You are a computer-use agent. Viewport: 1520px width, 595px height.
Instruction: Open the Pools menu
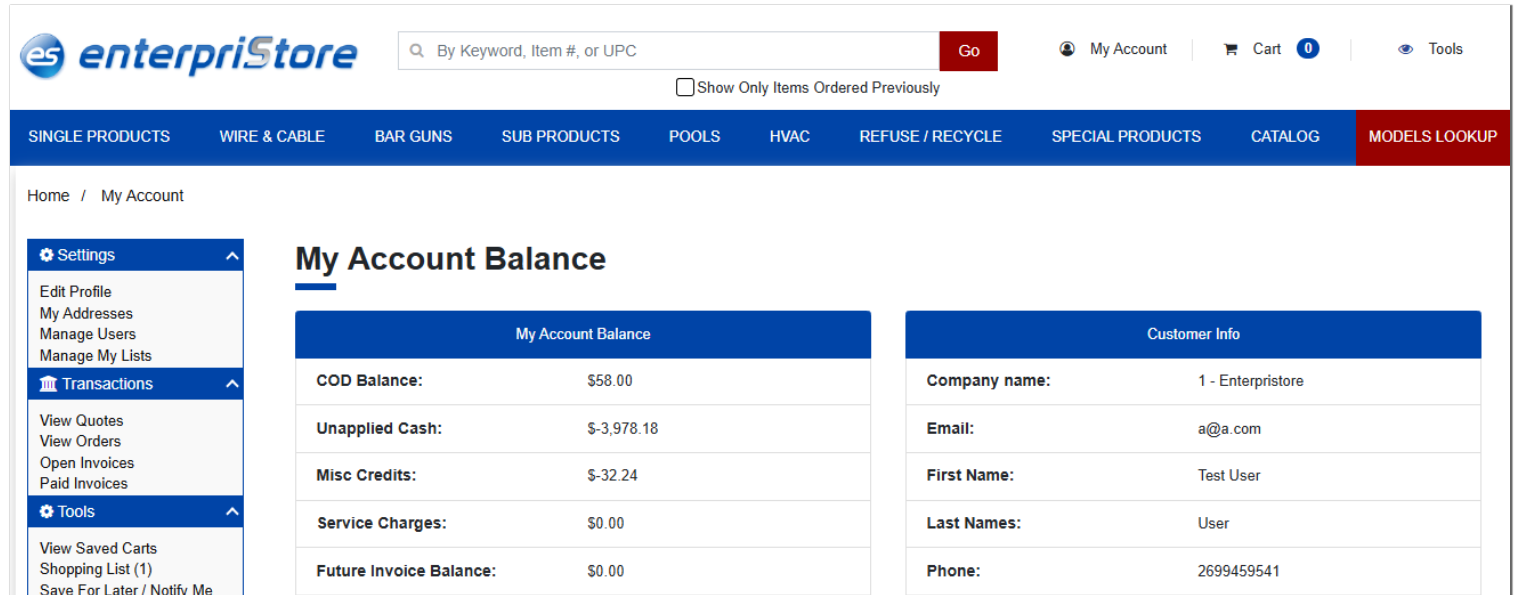pos(694,137)
